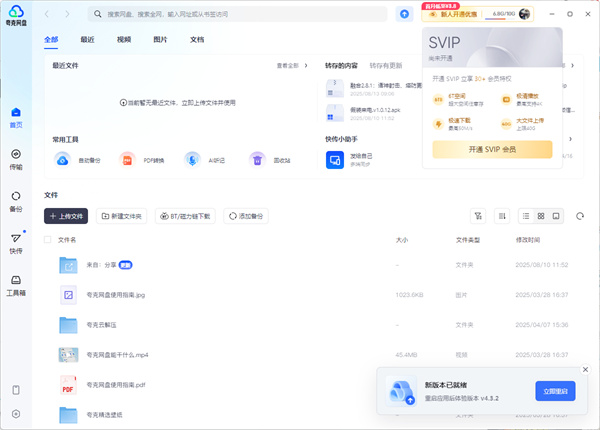Tick the select-all checkbox beside 文件名
The image size is (600, 430).
click(47, 240)
